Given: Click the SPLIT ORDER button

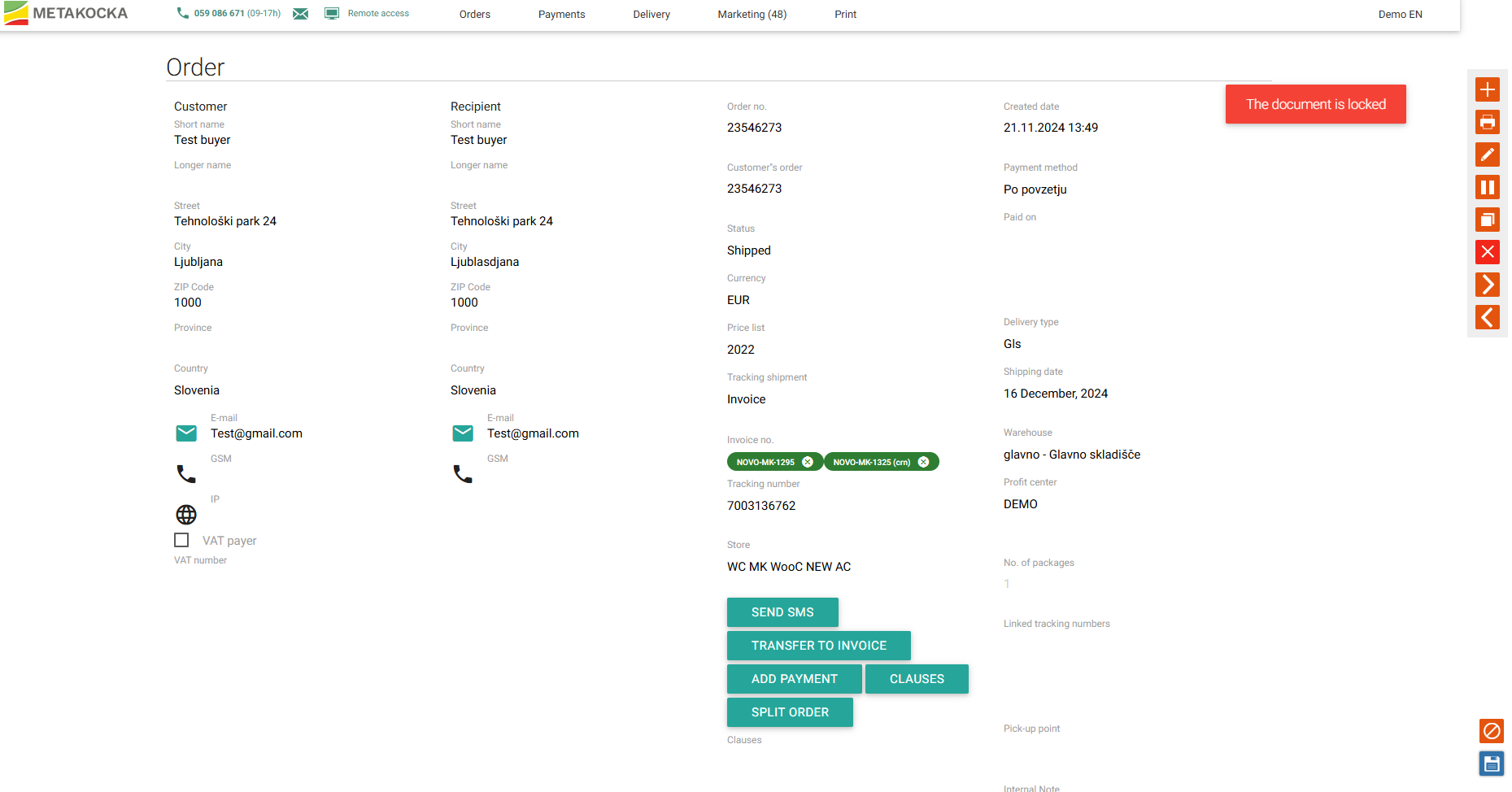Looking at the screenshot, I should pyautogui.click(x=790, y=712).
